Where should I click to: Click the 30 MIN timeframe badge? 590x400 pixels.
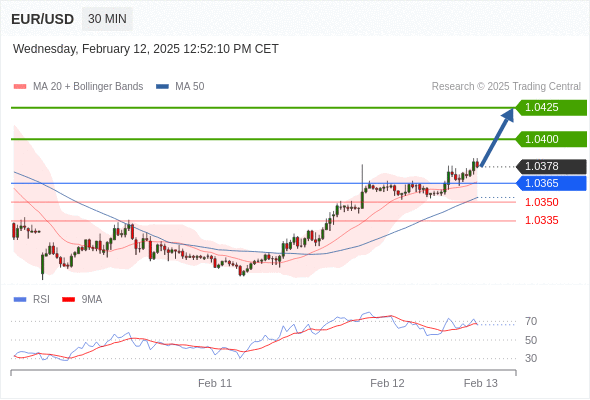107,19
